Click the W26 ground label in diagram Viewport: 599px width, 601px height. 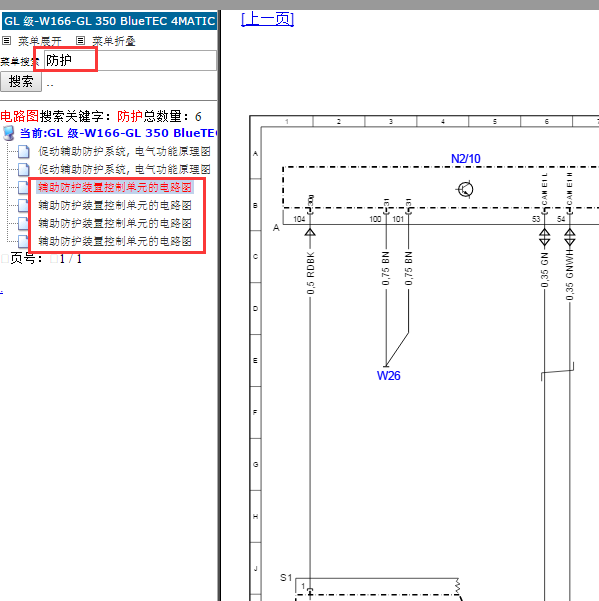click(x=389, y=376)
